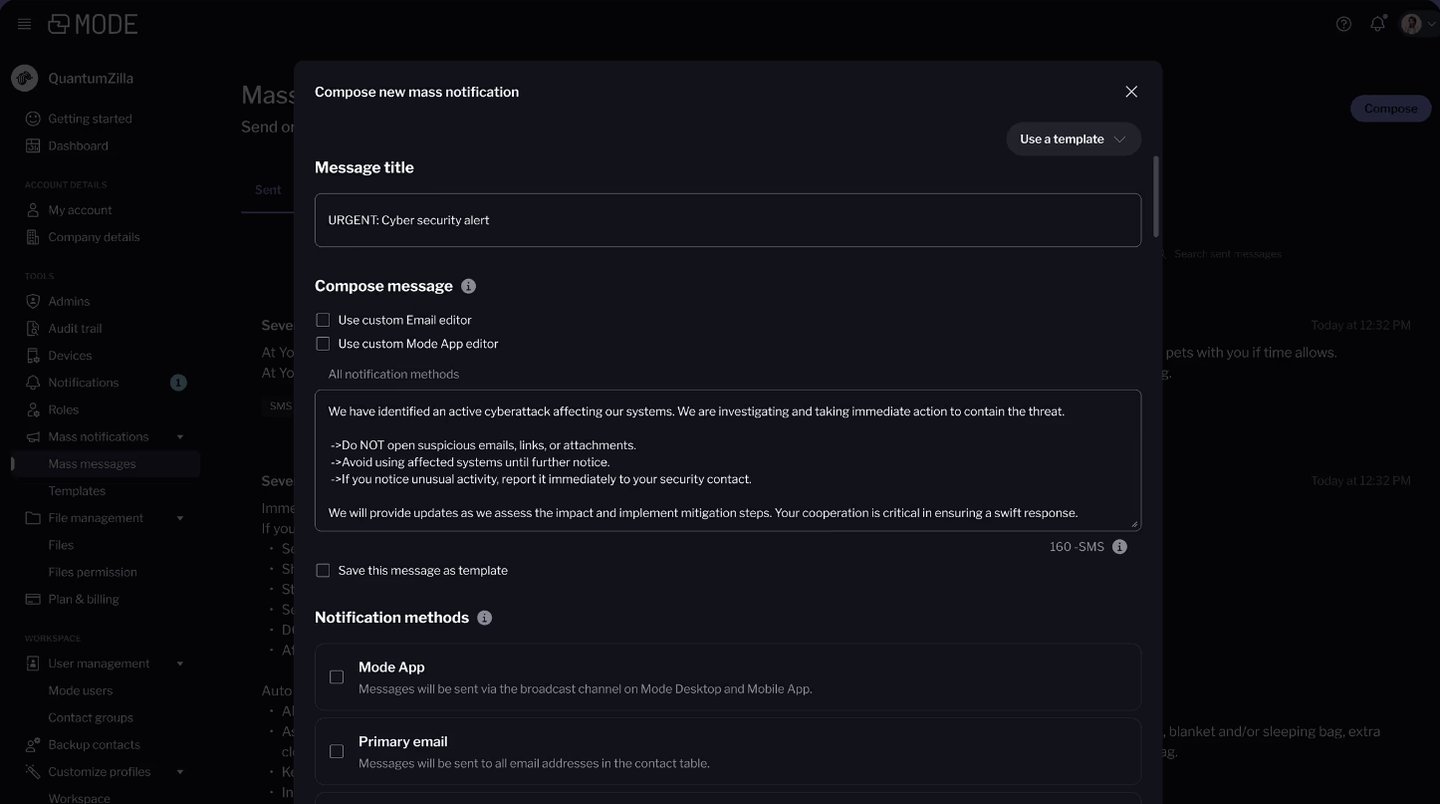
Task: Close the compose mass notification dialog
Action: click(x=1131, y=92)
